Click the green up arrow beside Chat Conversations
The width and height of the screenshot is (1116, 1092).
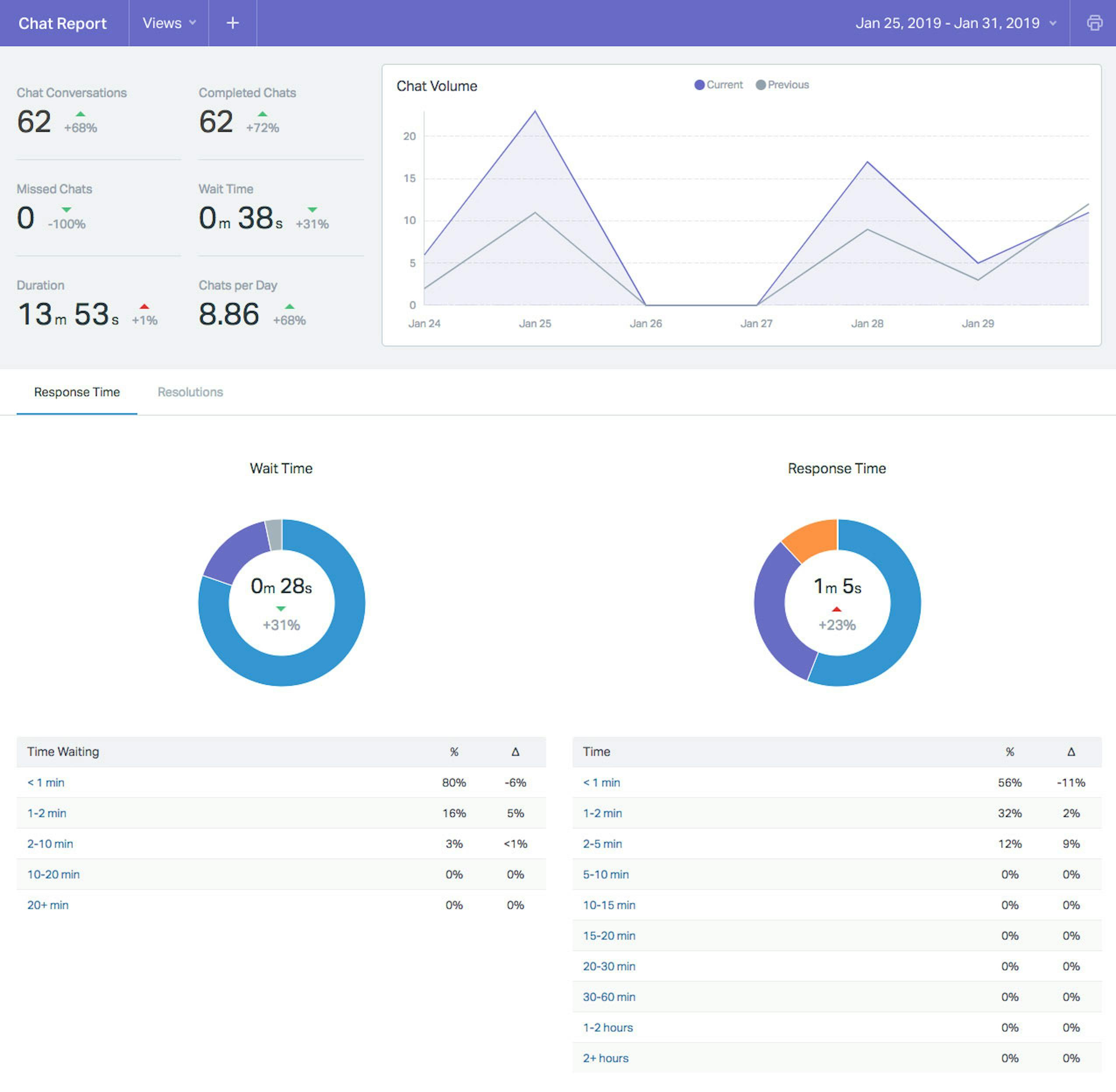(x=81, y=114)
